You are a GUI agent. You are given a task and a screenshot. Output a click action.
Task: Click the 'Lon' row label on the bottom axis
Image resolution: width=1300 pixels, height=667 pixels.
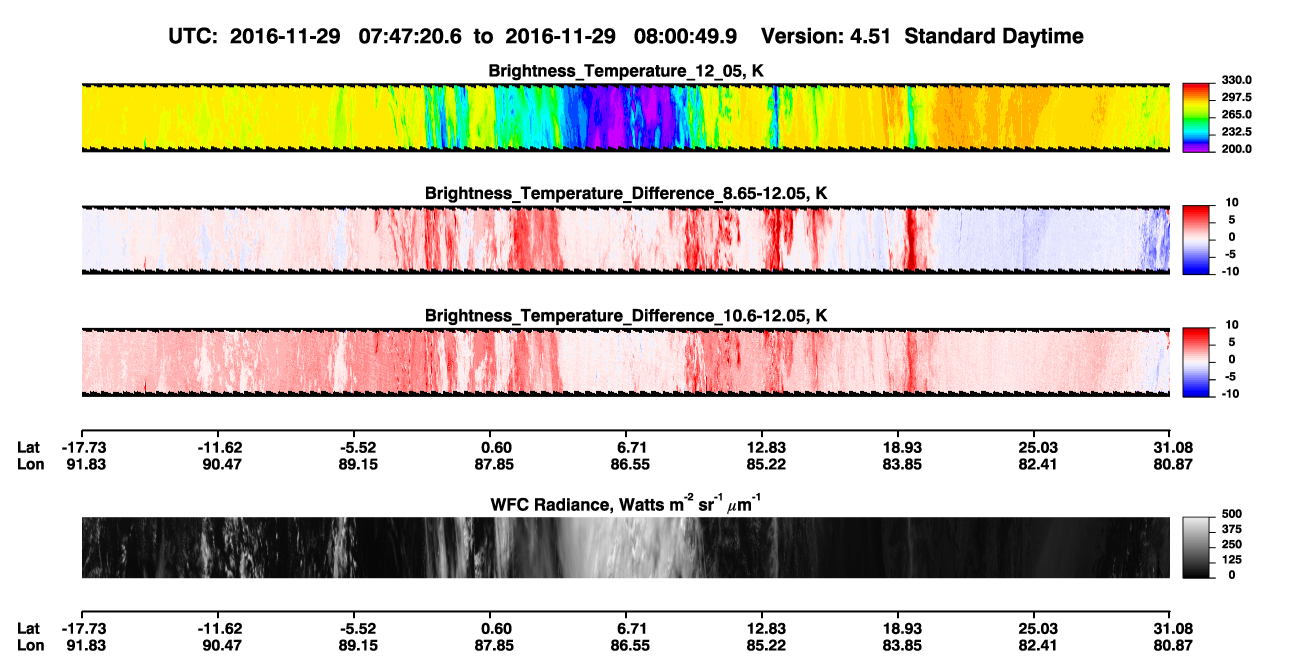click(29, 646)
